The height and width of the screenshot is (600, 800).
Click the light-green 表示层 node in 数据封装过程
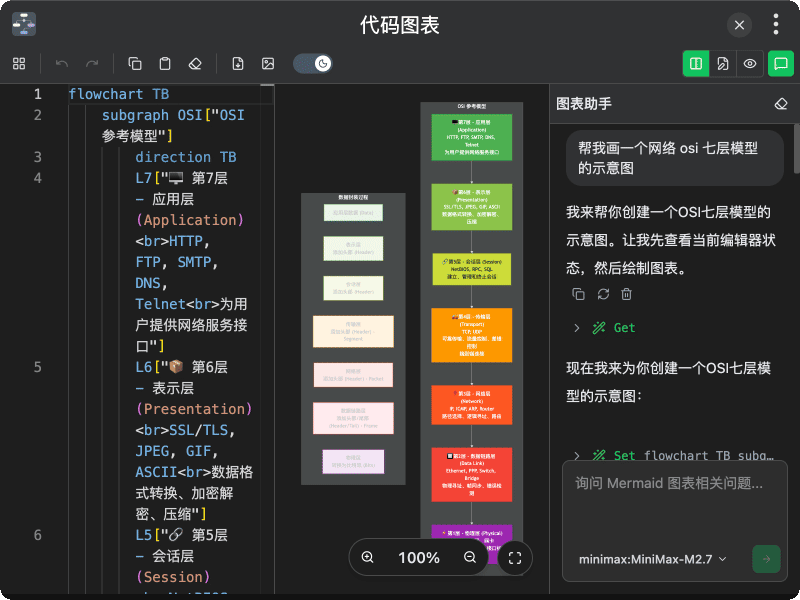(353, 248)
